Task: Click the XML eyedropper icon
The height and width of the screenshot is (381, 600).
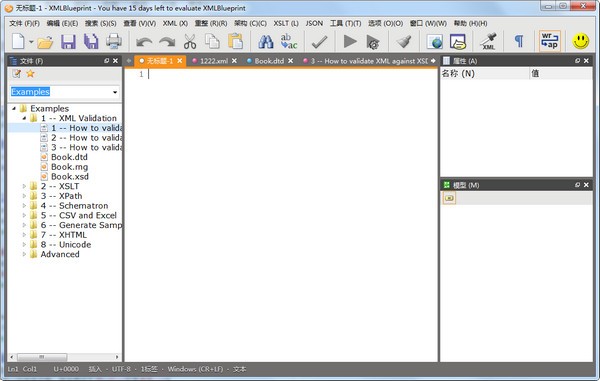Action: tap(489, 41)
